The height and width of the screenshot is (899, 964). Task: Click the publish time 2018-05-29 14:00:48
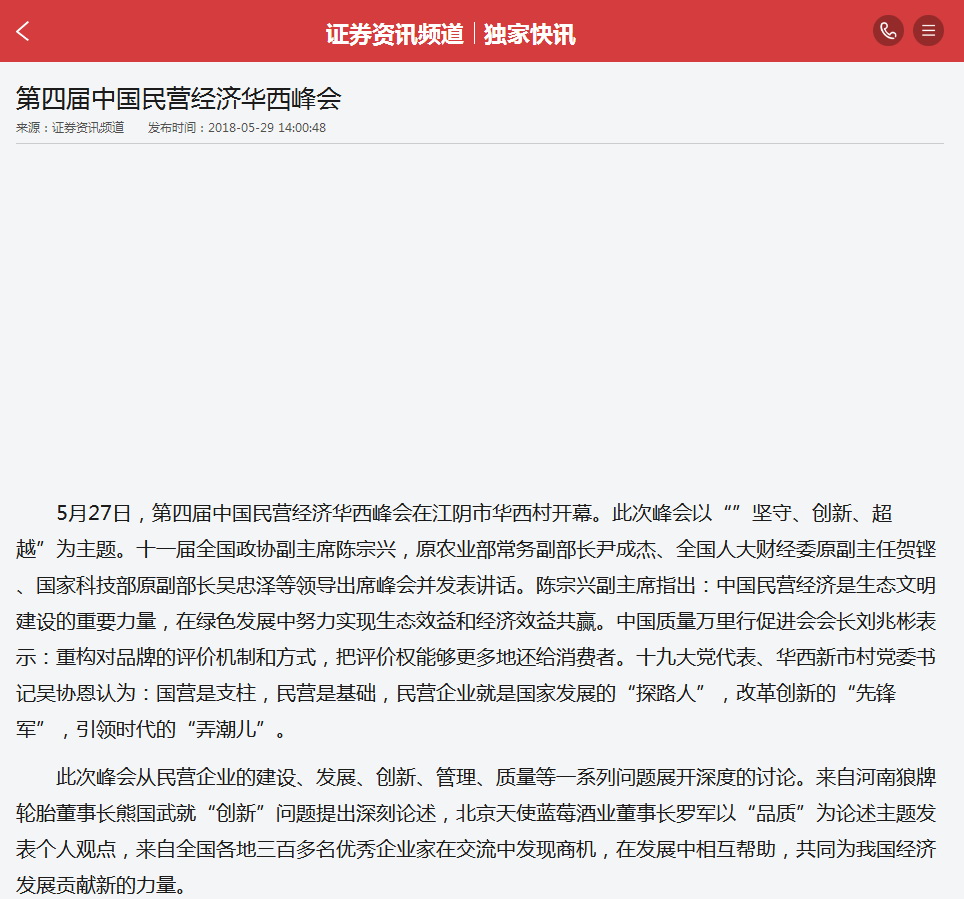click(x=267, y=128)
